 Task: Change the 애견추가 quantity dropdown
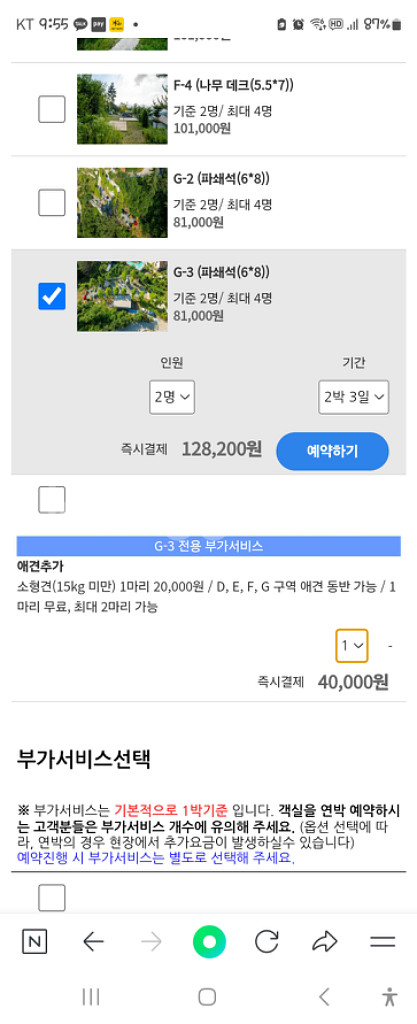pos(352,645)
